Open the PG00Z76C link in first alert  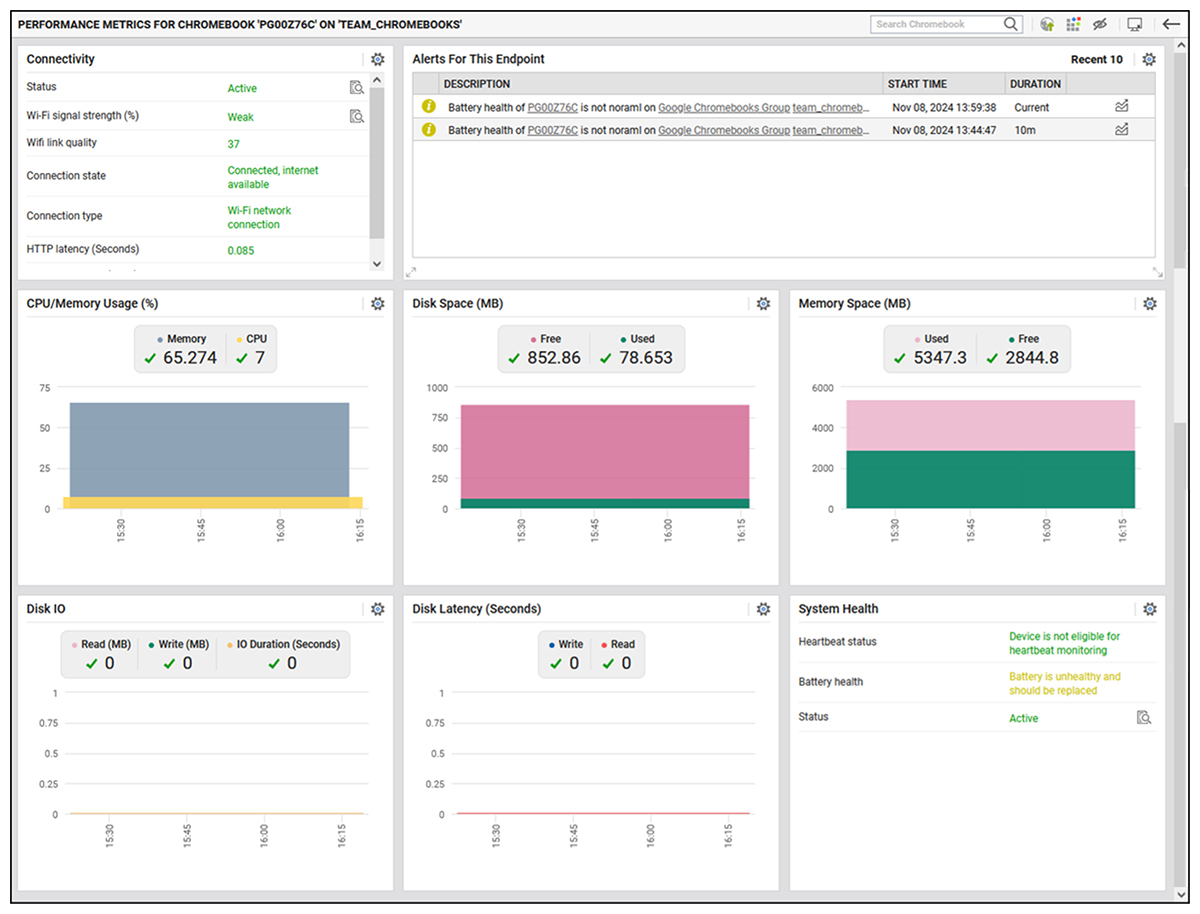click(x=552, y=106)
